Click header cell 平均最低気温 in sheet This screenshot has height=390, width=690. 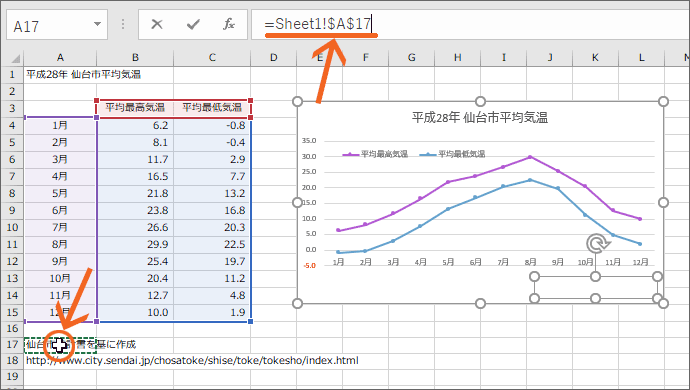[x=212, y=107]
